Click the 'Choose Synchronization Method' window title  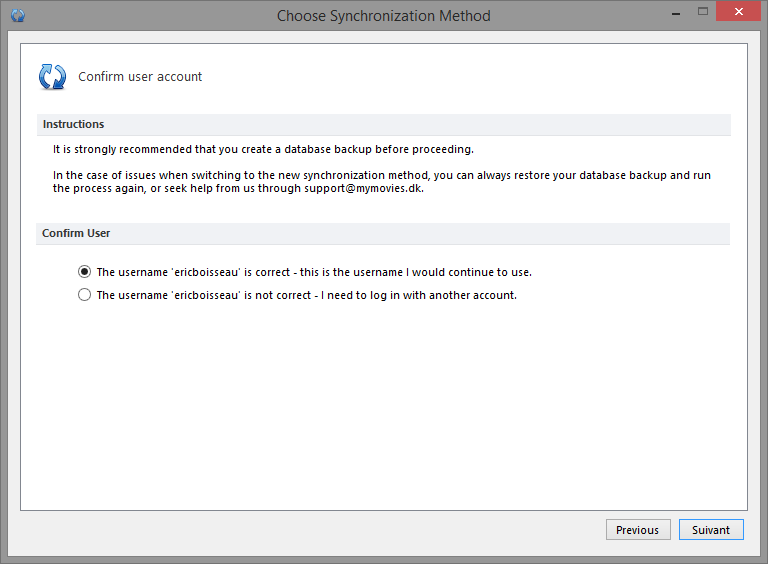(384, 16)
